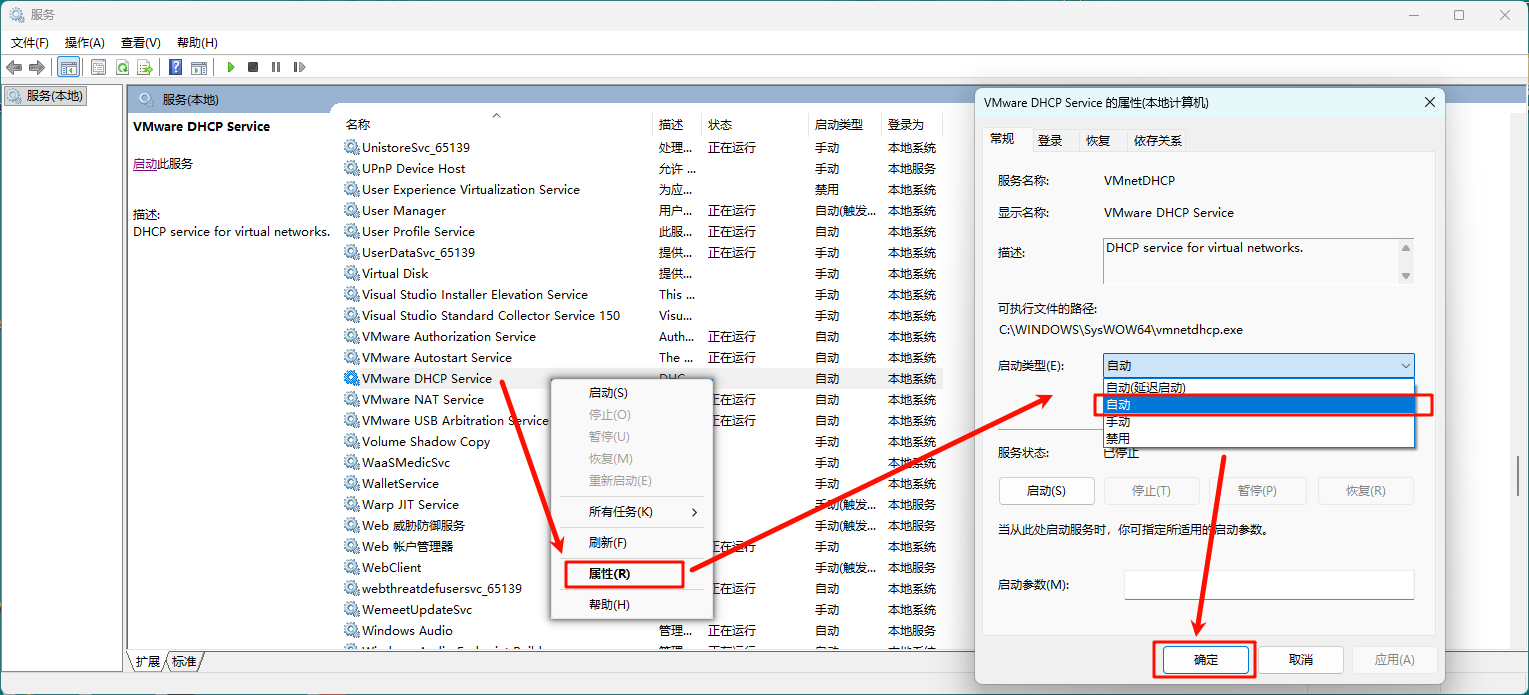1529x695 pixels.
Task: Click the Pause service toolbar icon
Action: 276,67
